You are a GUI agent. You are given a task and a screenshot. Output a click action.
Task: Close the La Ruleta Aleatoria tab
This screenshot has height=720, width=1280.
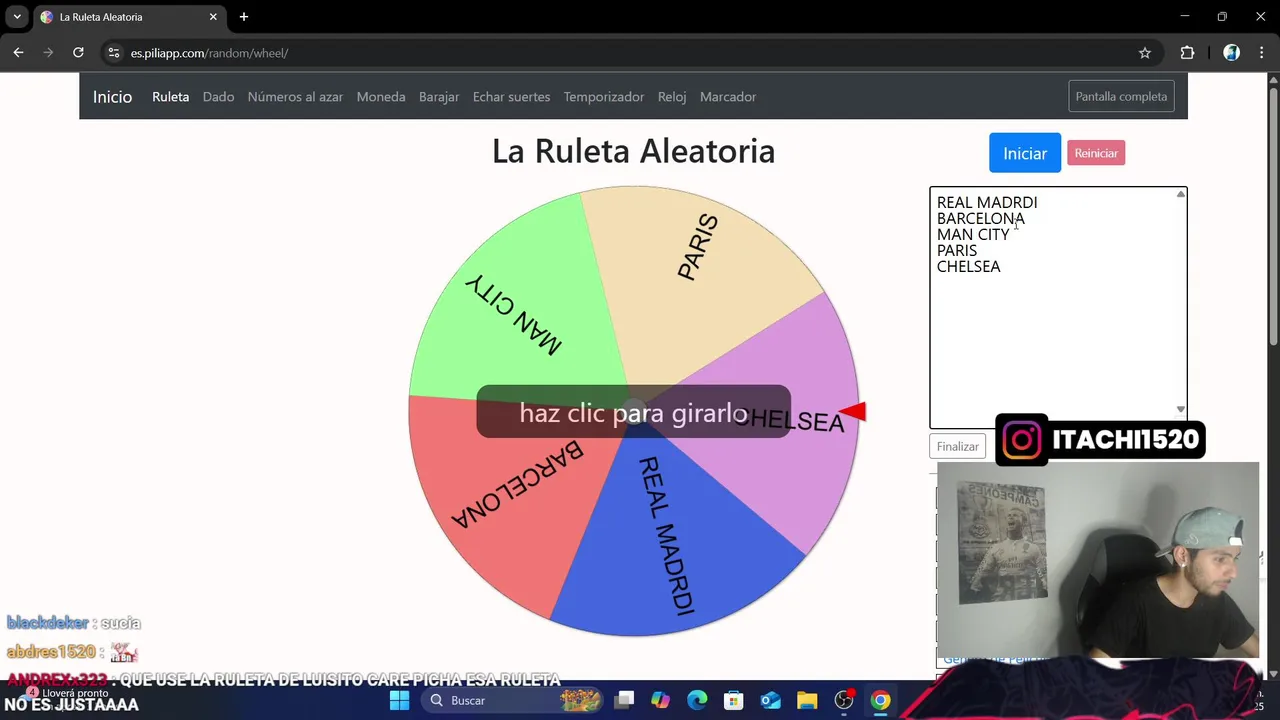tap(213, 17)
